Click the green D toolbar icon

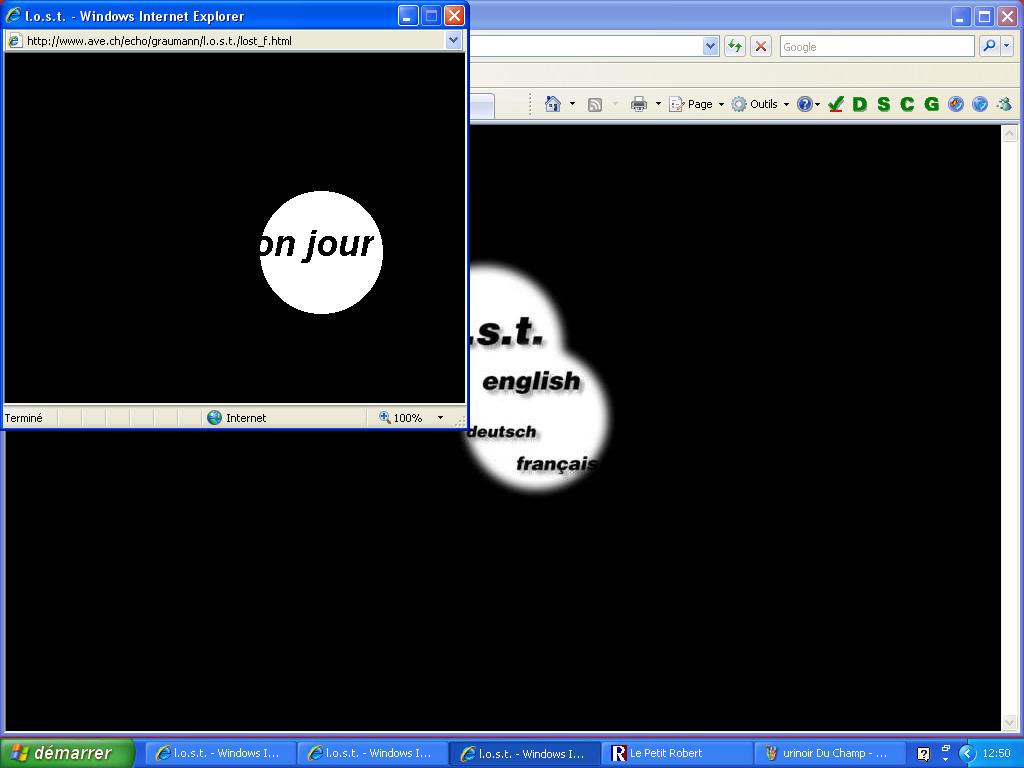pyautogui.click(x=859, y=104)
